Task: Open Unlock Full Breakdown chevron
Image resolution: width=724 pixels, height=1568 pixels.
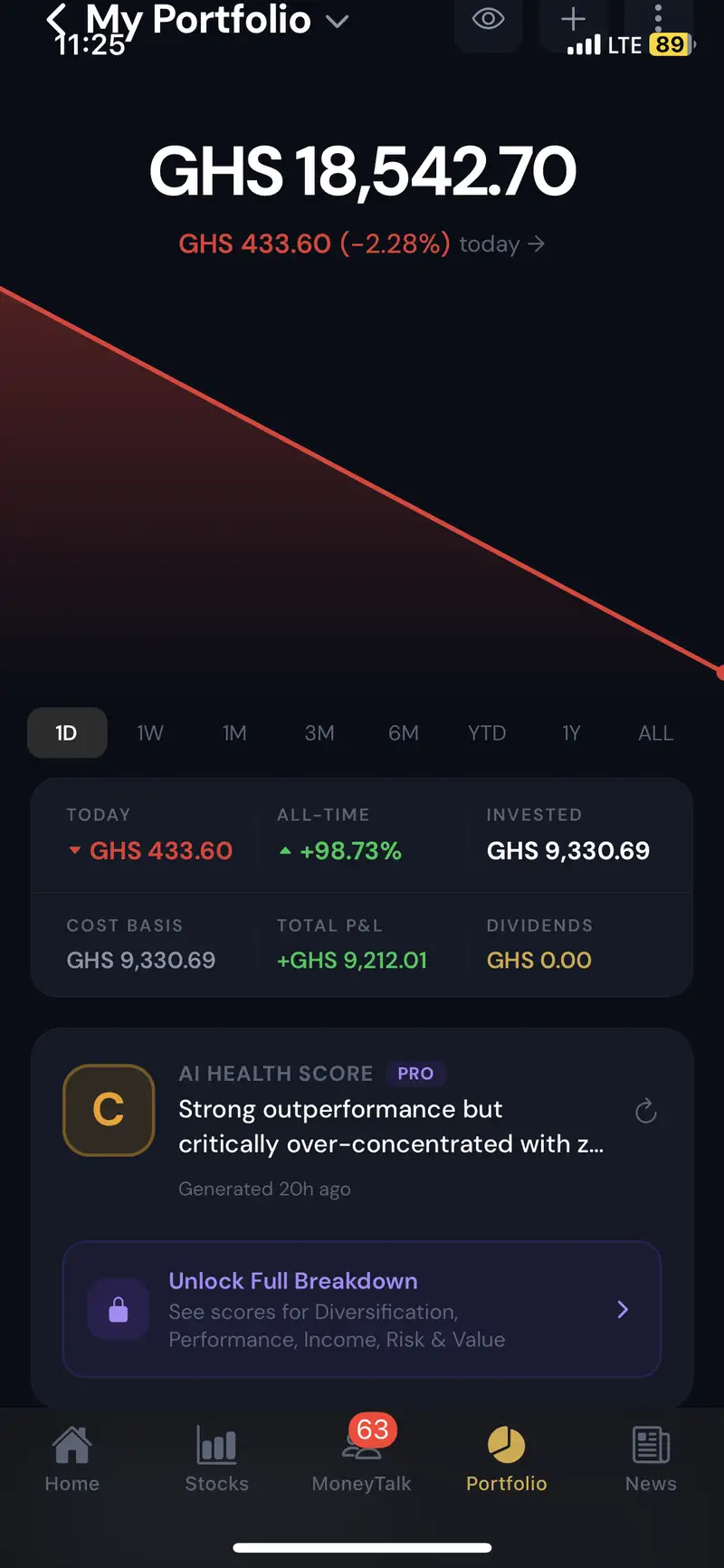Action: click(x=623, y=1309)
